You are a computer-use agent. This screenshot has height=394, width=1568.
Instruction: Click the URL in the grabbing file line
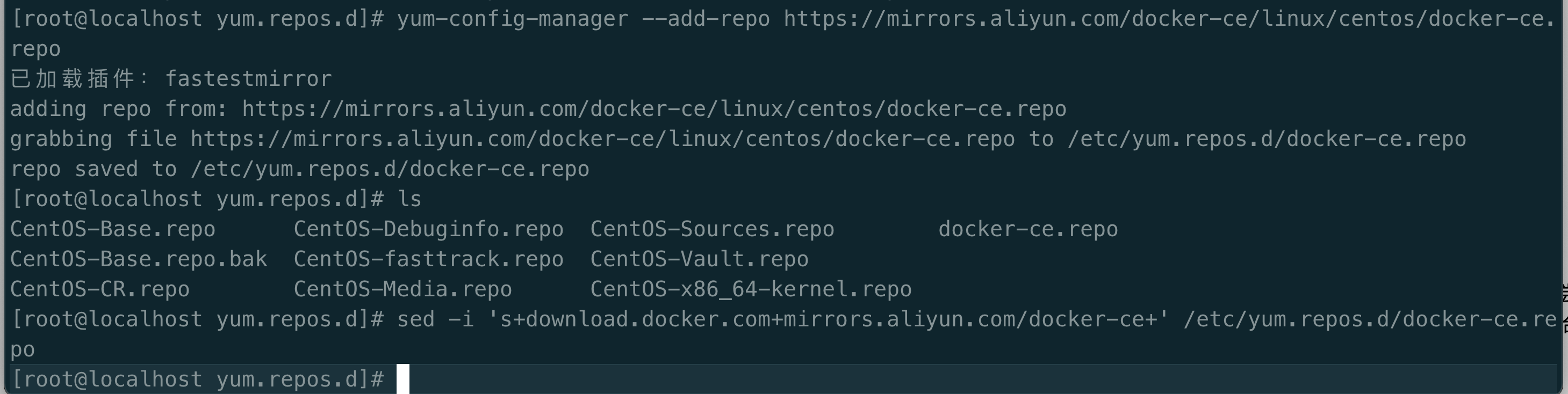click(602, 139)
